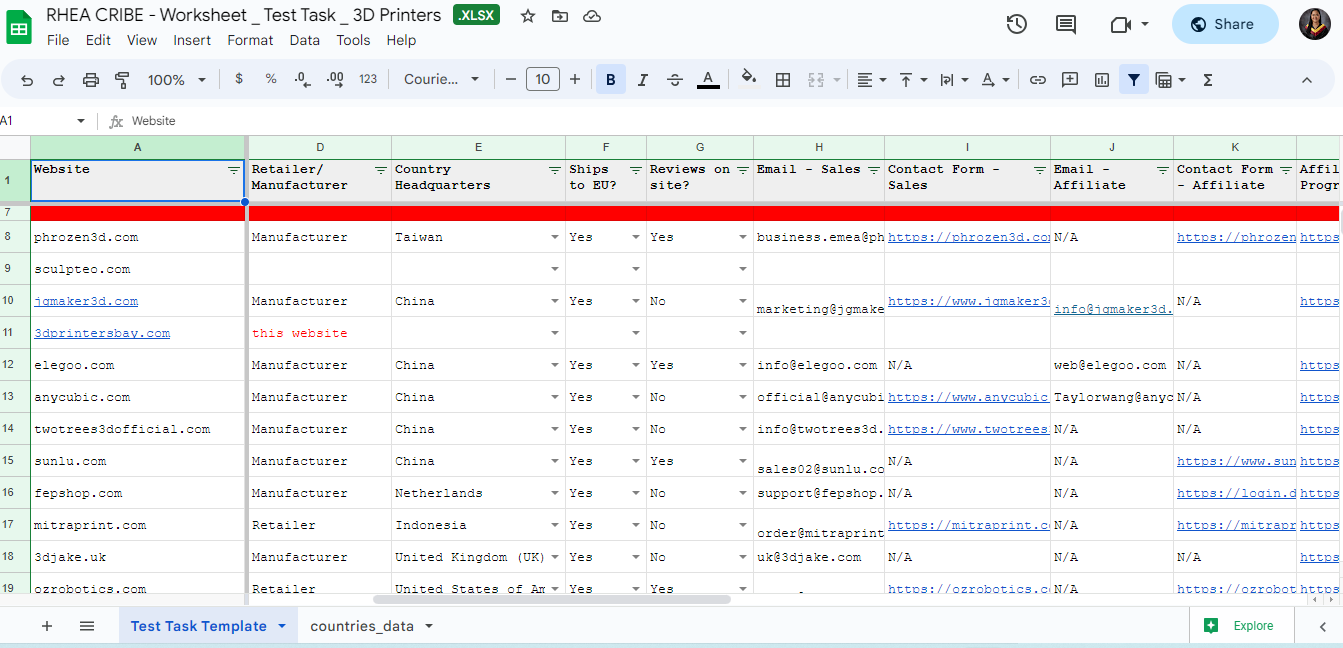Screen dimensions: 1343x648
Task: Click the font size input field
Action: (543, 80)
